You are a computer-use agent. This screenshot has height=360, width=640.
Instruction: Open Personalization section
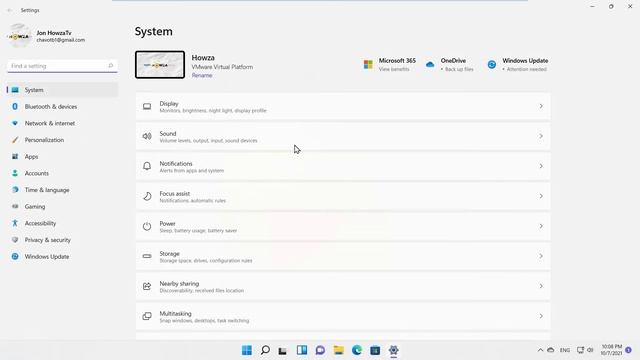click(x=62, y=140)
